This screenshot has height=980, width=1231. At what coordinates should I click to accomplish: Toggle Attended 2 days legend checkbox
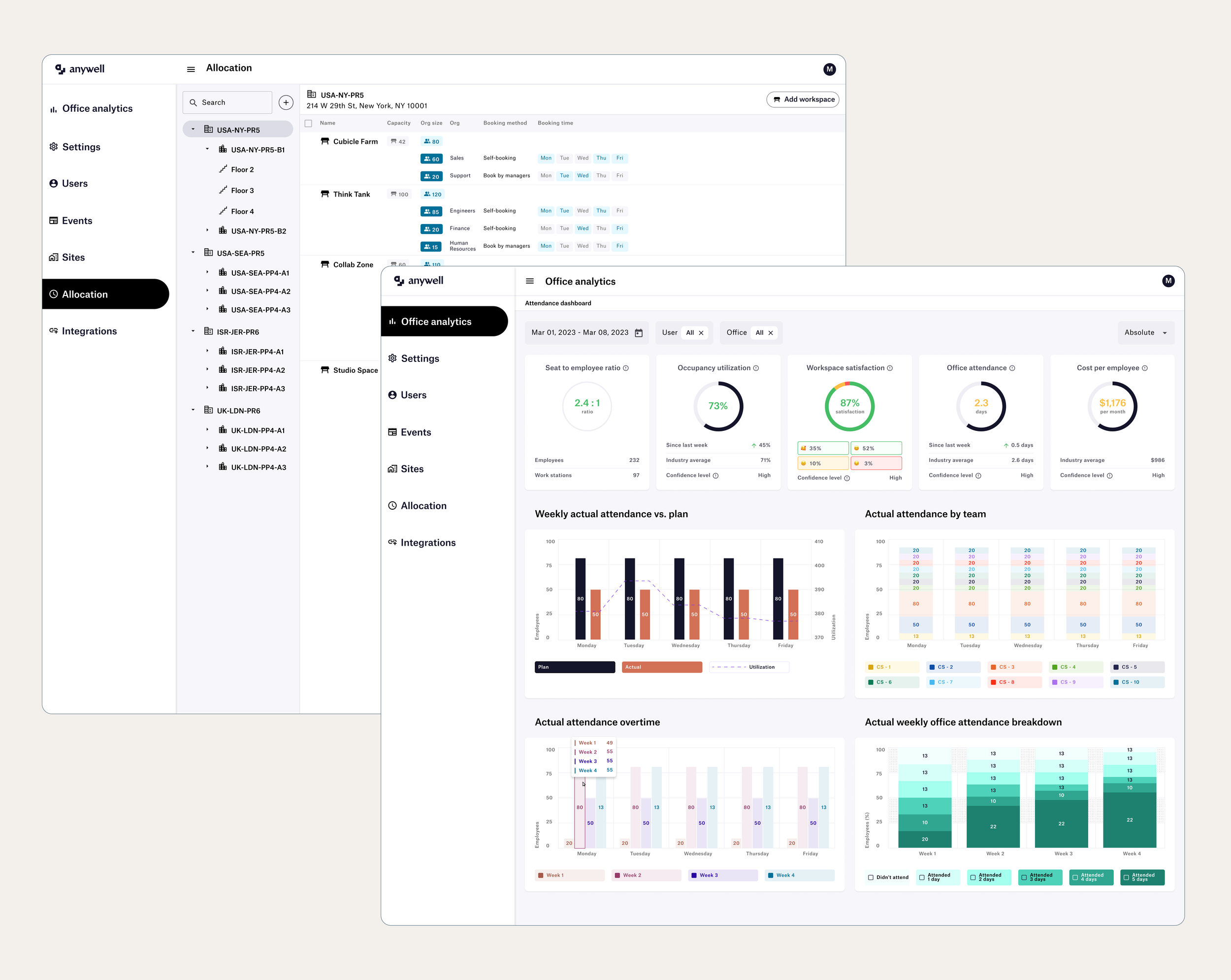972,877
